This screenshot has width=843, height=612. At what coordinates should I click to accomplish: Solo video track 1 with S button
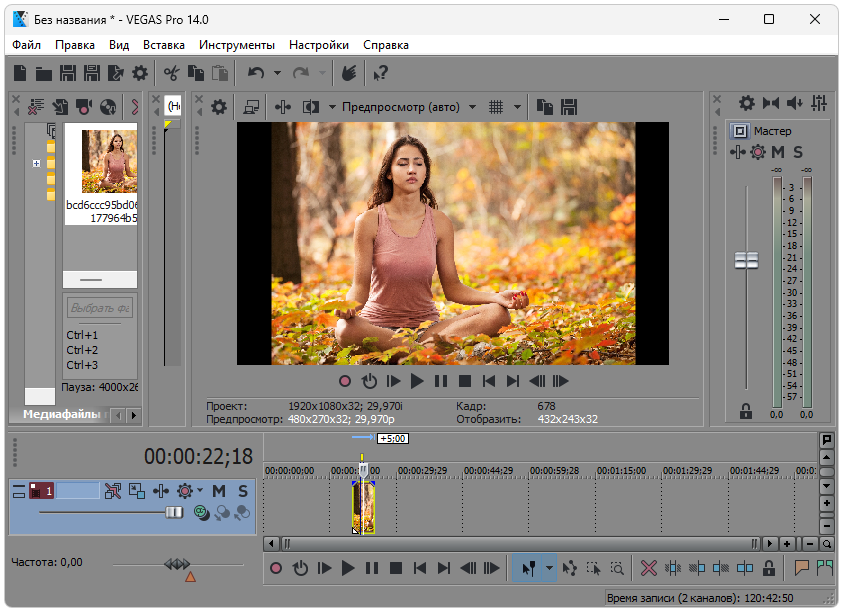pyautogui.click(x=243, y=491)
